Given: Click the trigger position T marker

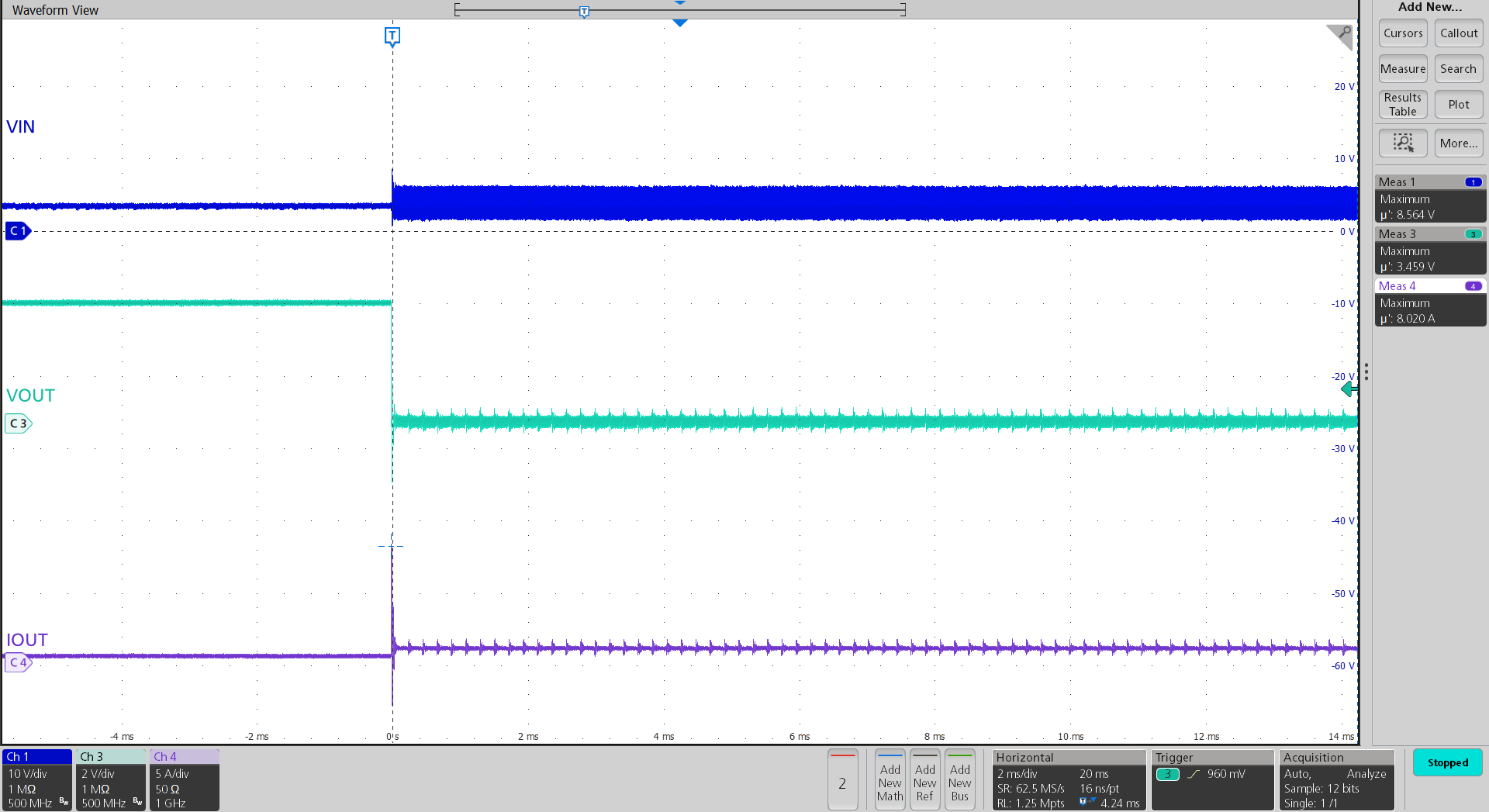Looking at the screenshot, I should click(392, 36).
